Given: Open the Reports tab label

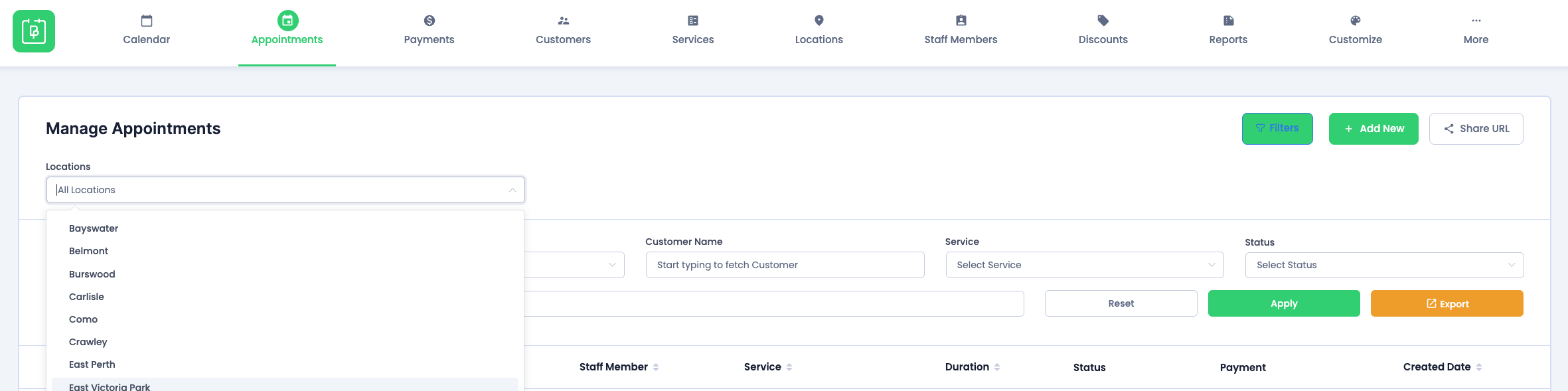Looking at the screenshot, I should (x=1229, y=40).
